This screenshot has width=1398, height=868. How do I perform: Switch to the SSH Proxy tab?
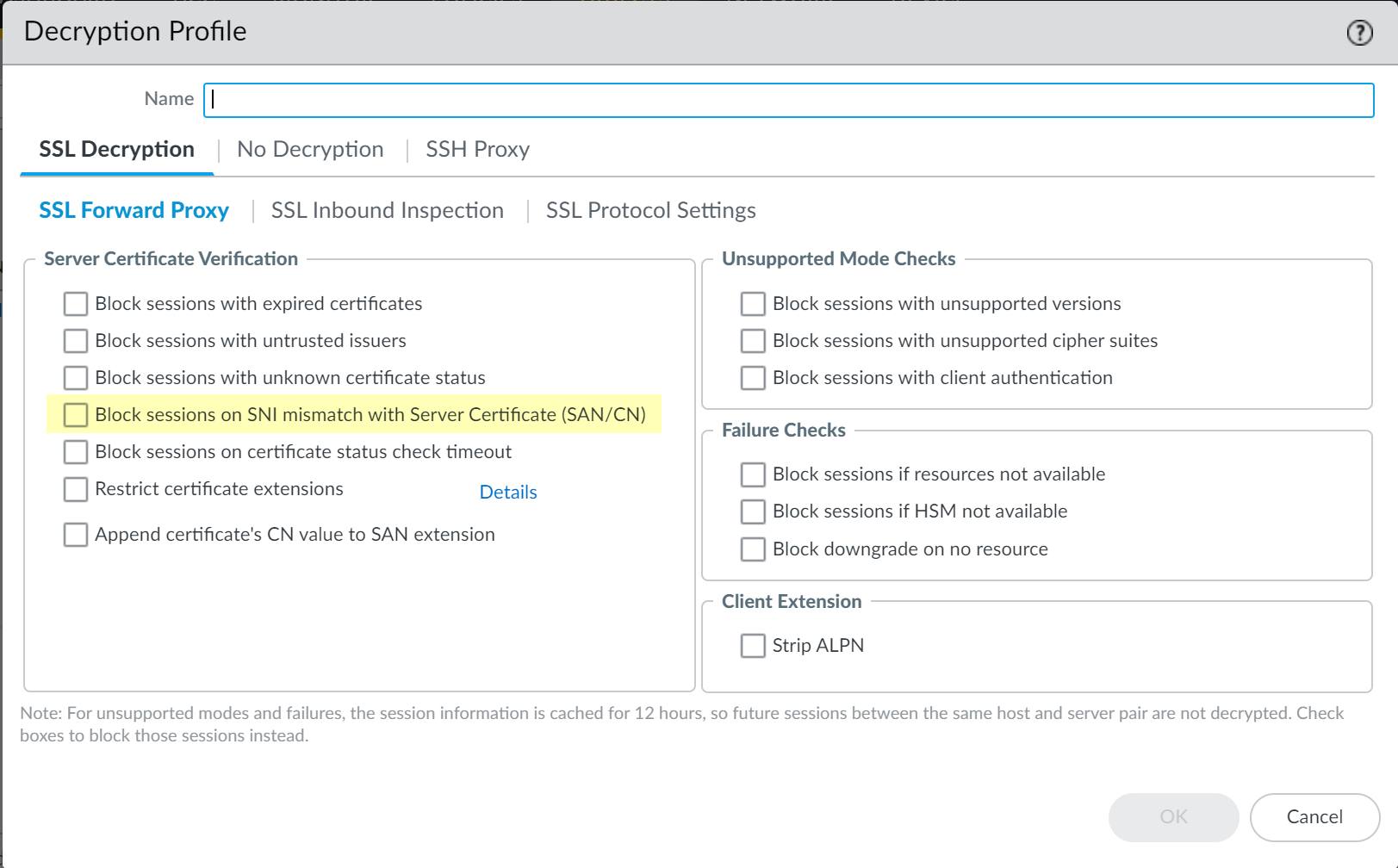(477, 150)
